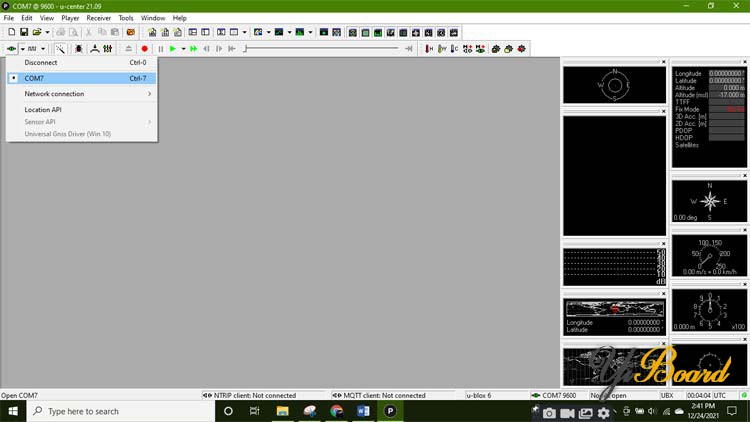This screenshot has width=750, height=422.
Task: Close the docked speedometer panel
Action: (x=745, y=230)
